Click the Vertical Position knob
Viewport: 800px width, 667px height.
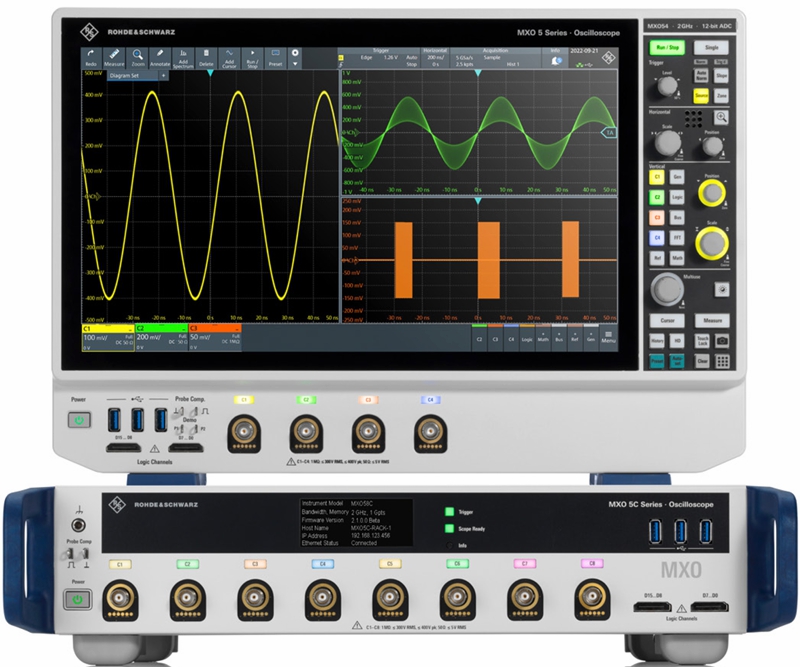(x=712, y=192)
